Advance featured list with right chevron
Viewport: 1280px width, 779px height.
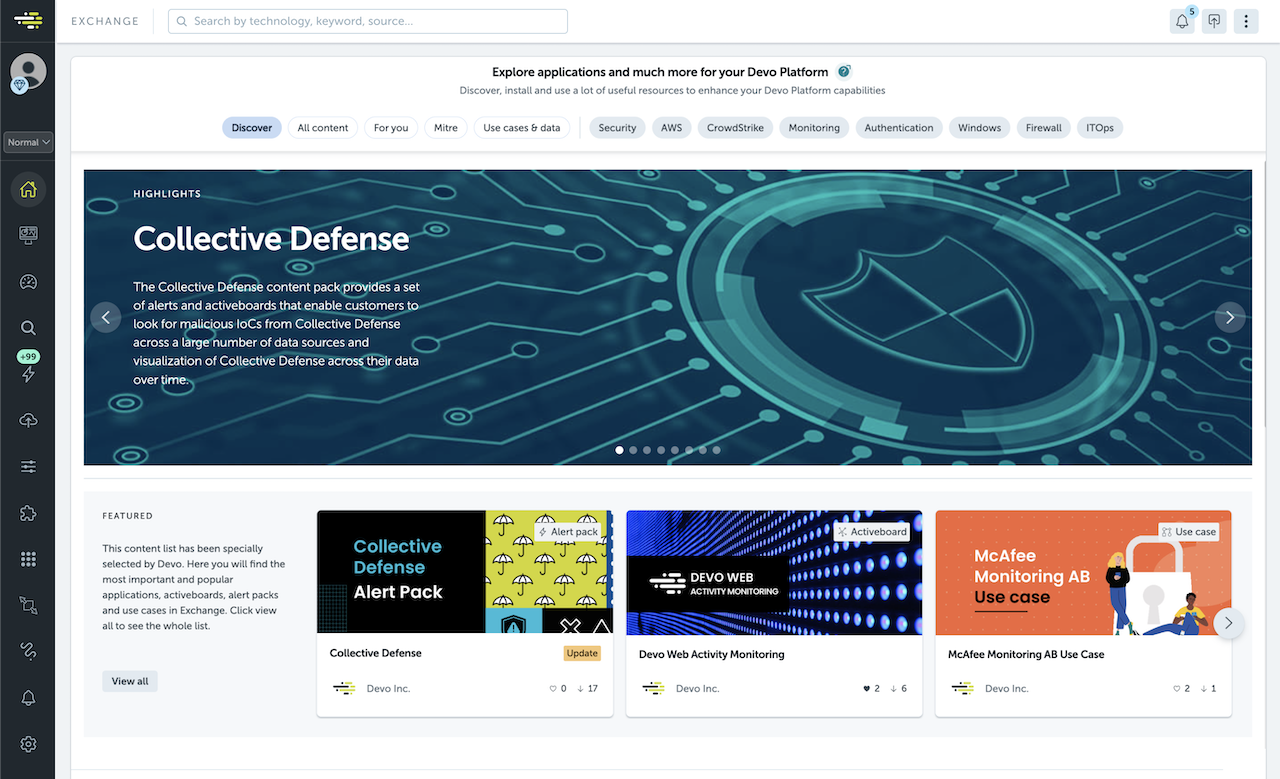point(1229,623)
